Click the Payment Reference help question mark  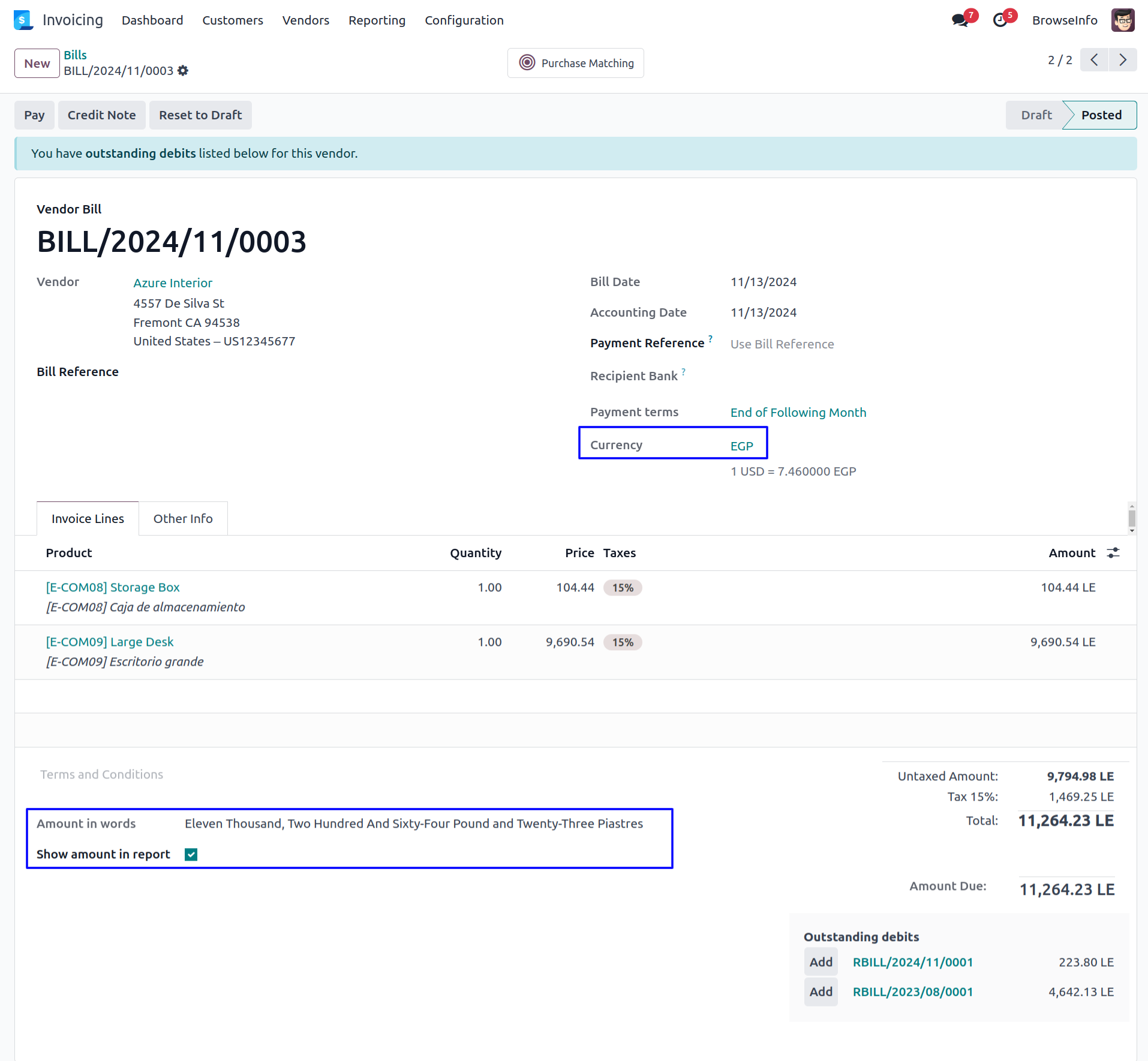(x=710, y=339)
